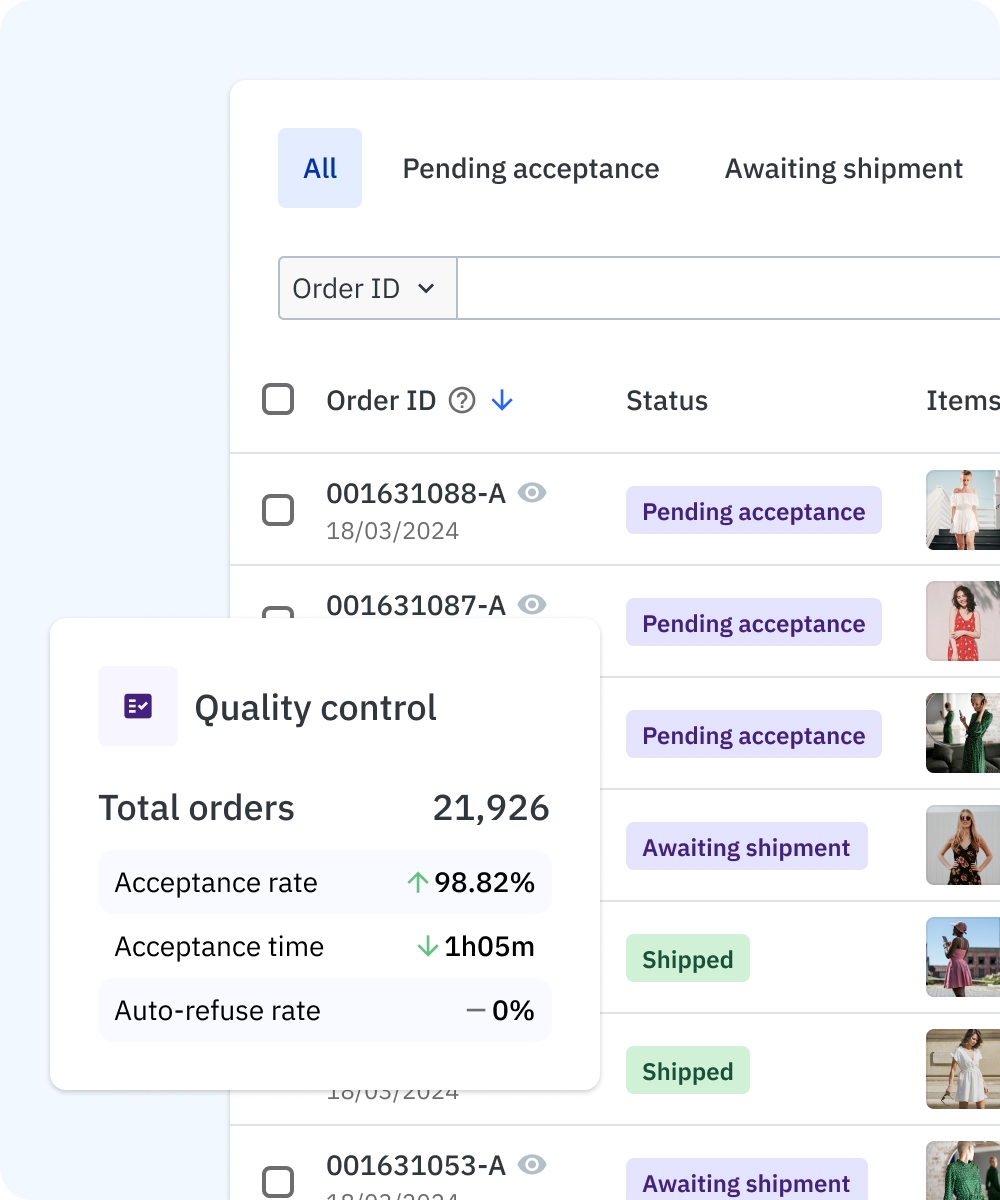Switch to the Awaiting shipment tab

point(844,169)
